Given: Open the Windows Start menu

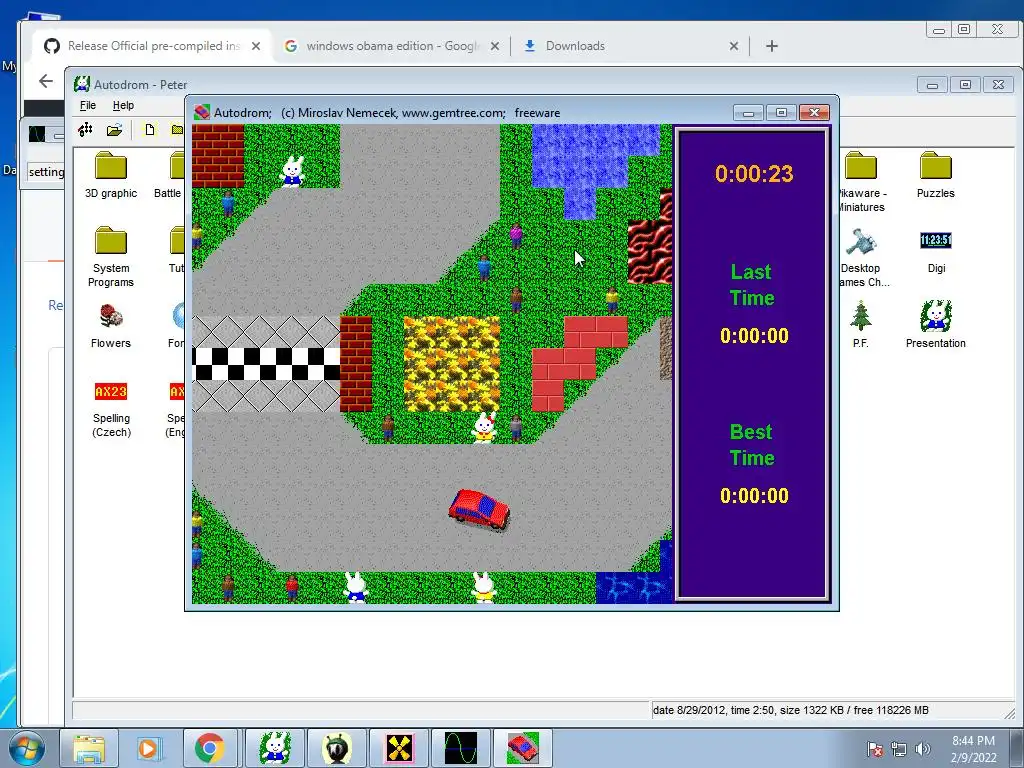Looking at the screenshot, I should 27,748.
